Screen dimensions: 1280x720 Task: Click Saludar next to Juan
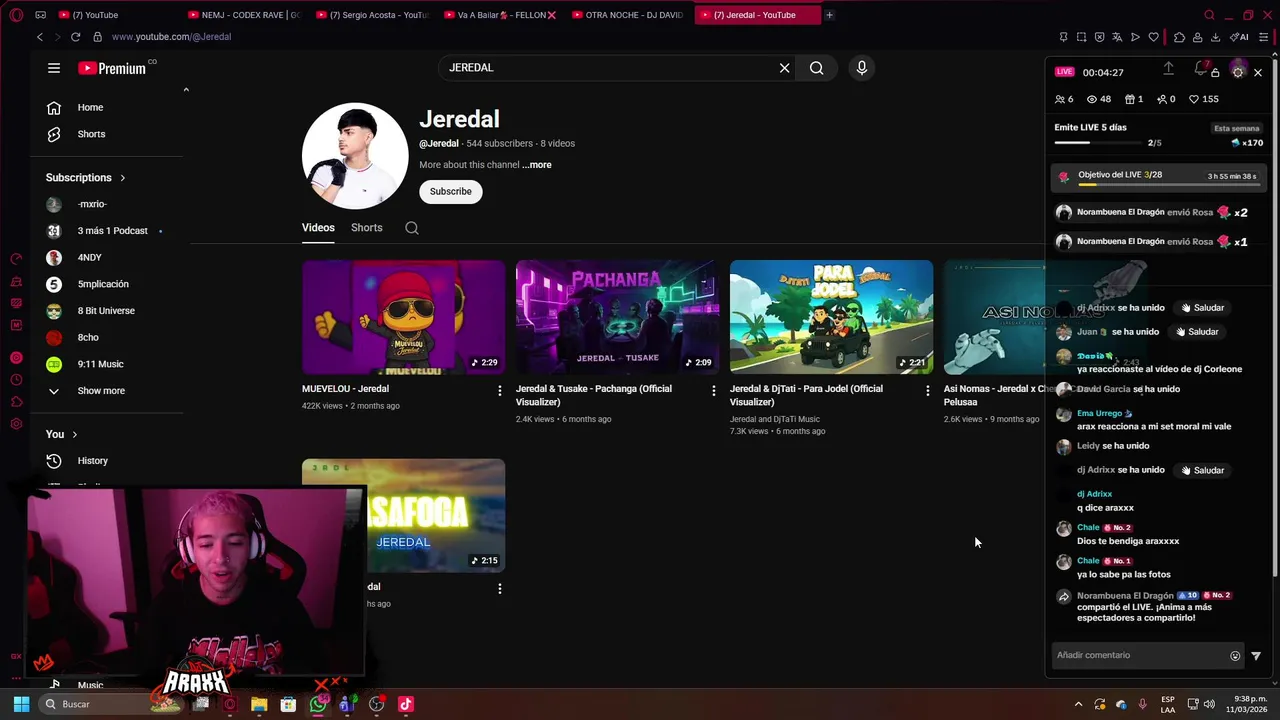tap(1197, 332)
